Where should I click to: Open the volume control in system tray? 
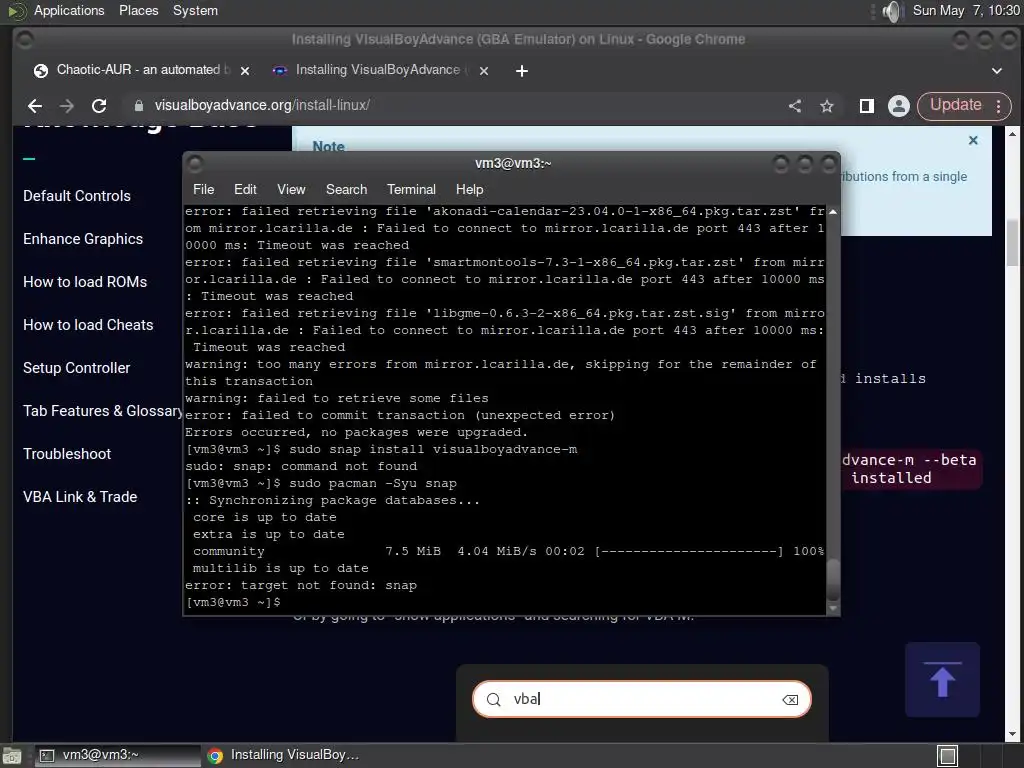[891, 11]
